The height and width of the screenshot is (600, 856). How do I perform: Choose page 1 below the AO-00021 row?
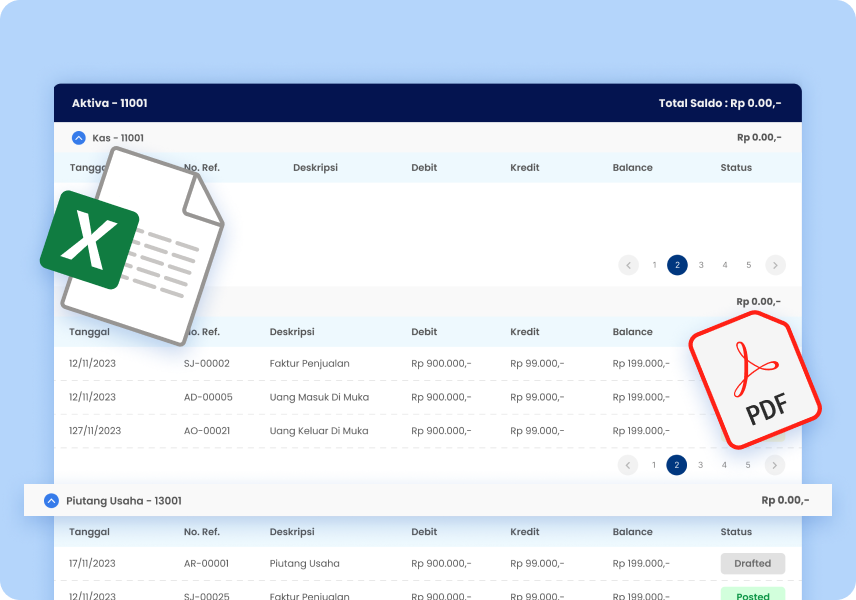coord(653,465)
